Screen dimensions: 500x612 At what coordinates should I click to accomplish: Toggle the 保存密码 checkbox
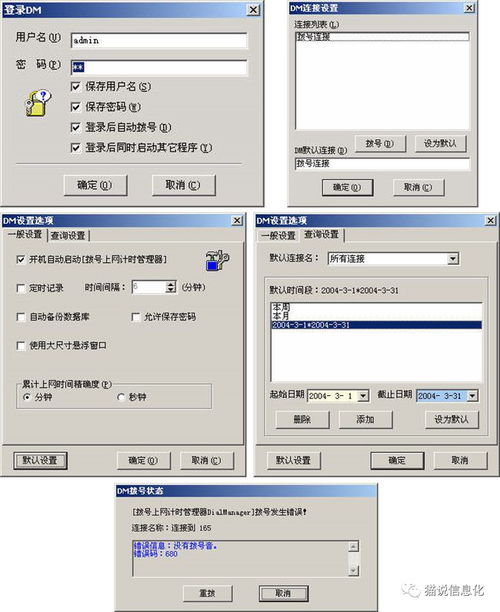click(76, 107)
